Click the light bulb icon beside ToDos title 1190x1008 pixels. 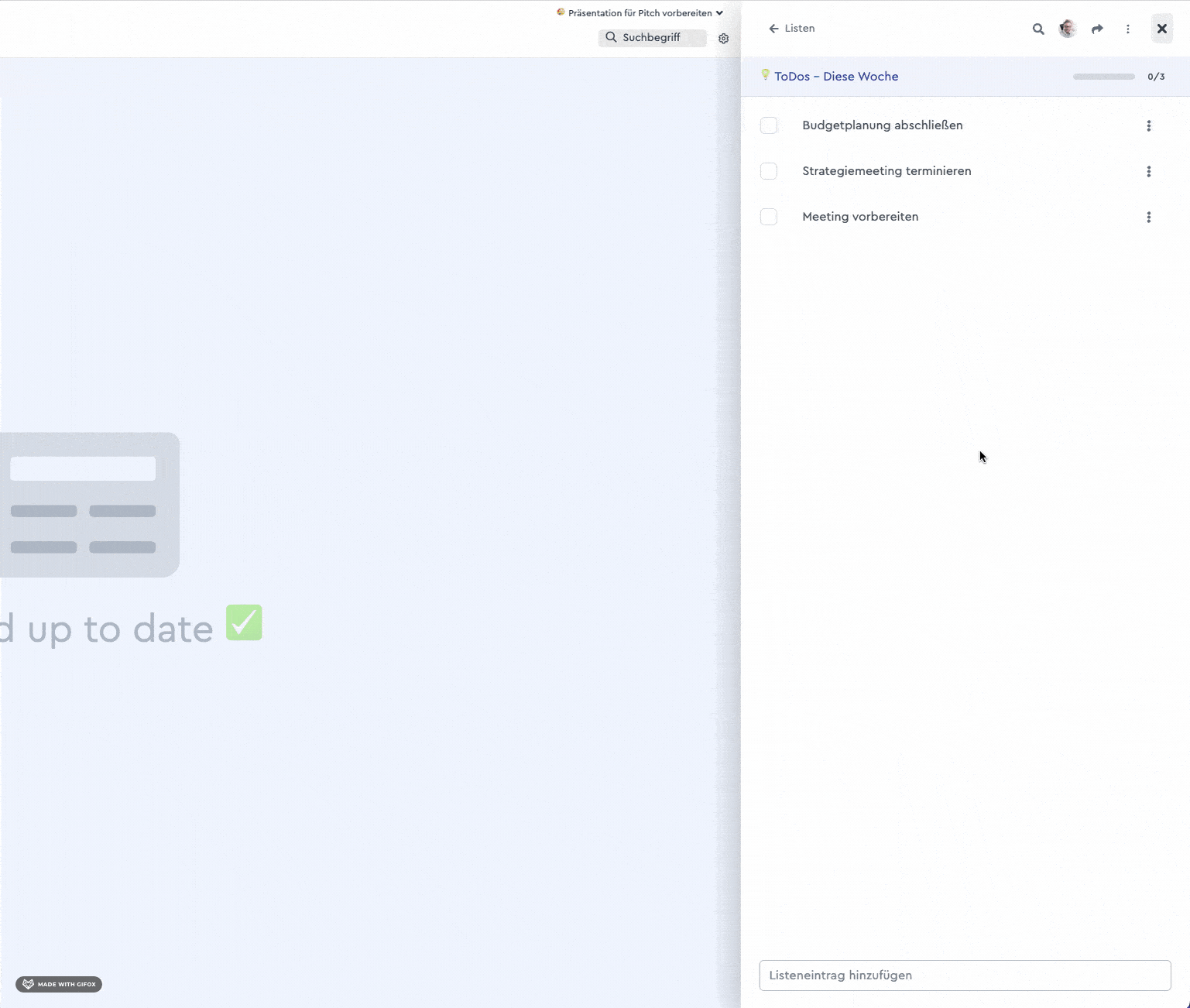coord(765,75)
